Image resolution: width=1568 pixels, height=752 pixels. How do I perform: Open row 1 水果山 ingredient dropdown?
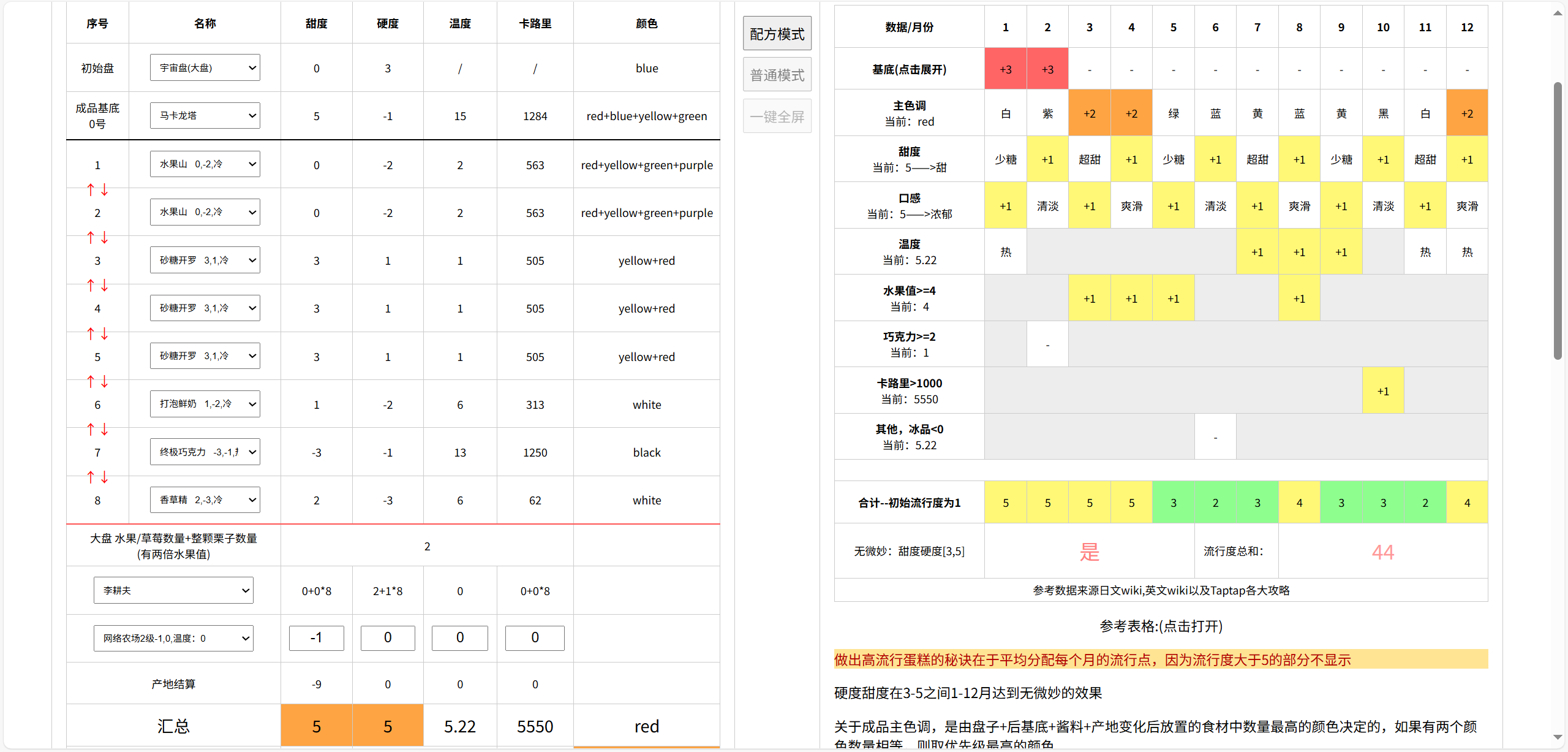point(205,164)
